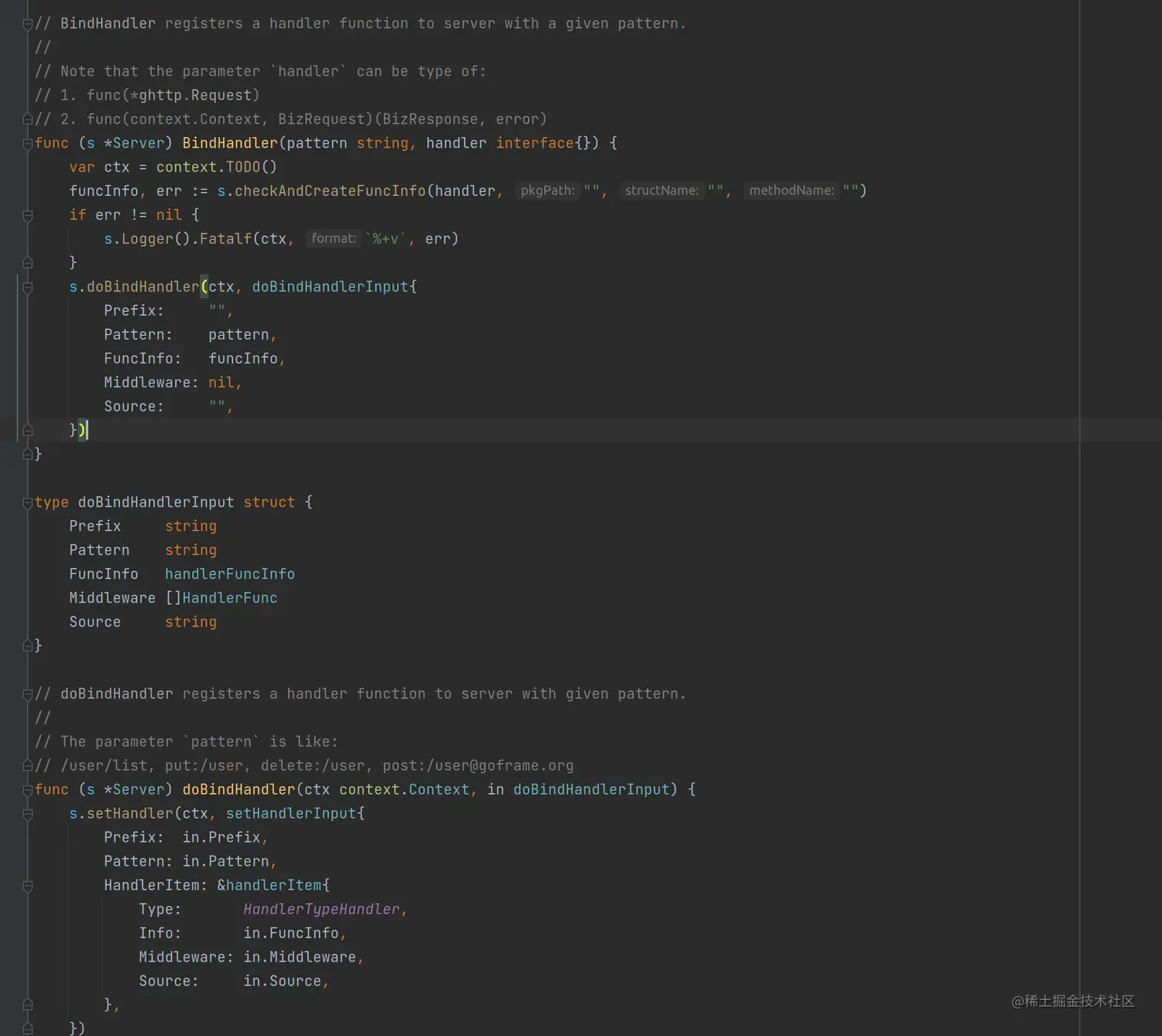Click the 'type' keyword
The image size is (1162, 1036).
click(x=51, y=503)
